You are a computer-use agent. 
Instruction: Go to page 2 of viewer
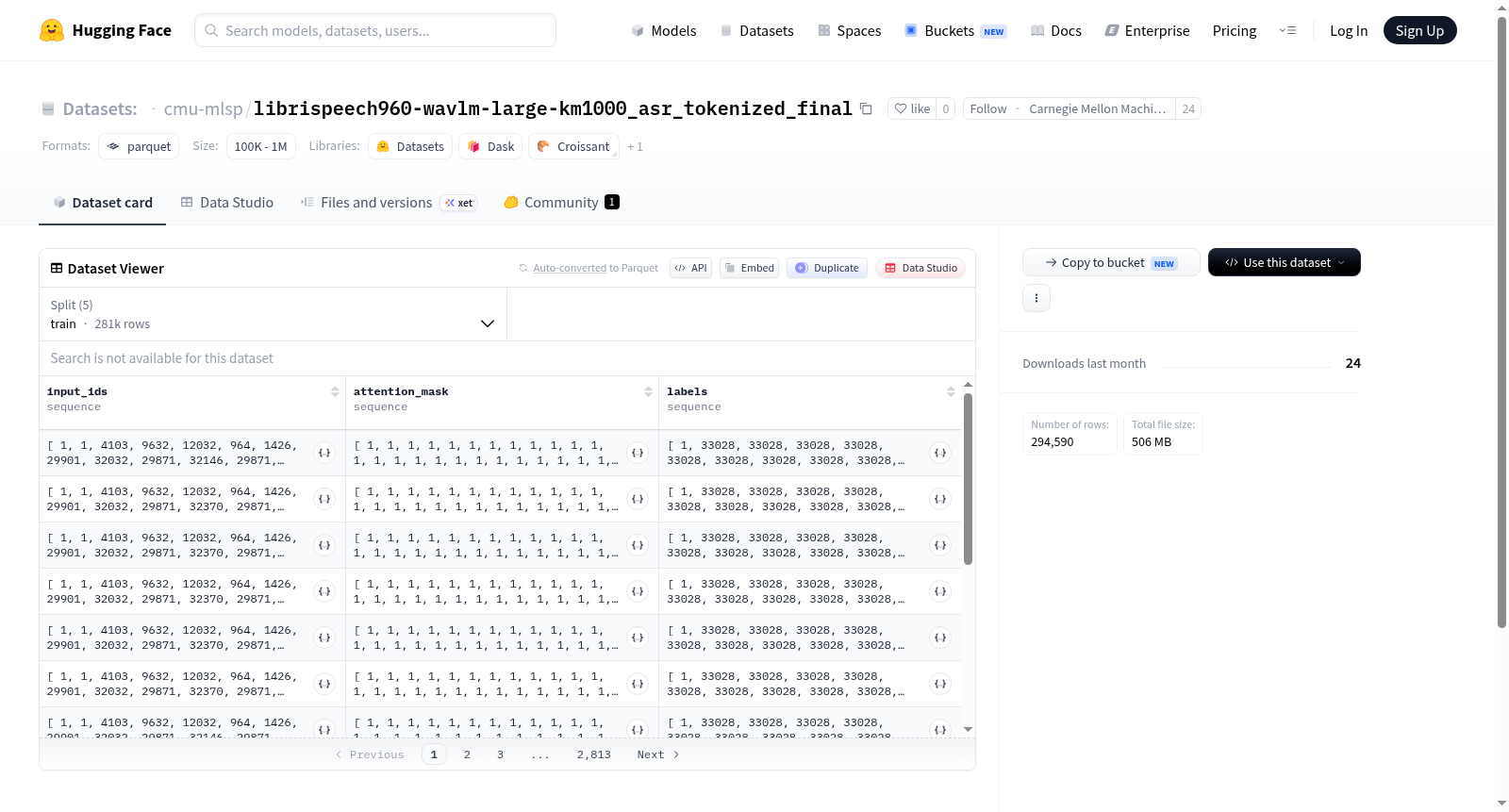(467, 754)
